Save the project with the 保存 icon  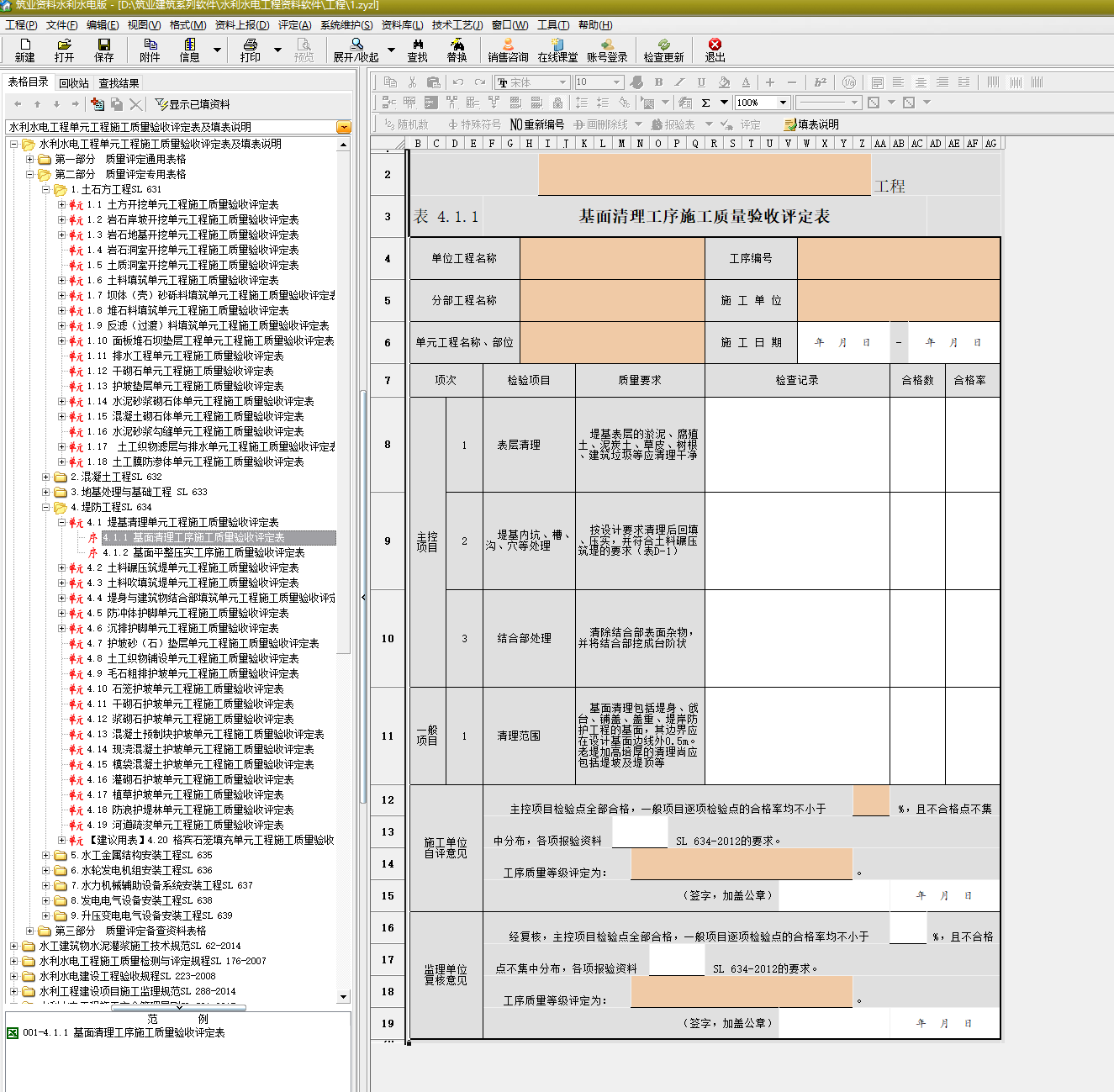tap(104, 50)
